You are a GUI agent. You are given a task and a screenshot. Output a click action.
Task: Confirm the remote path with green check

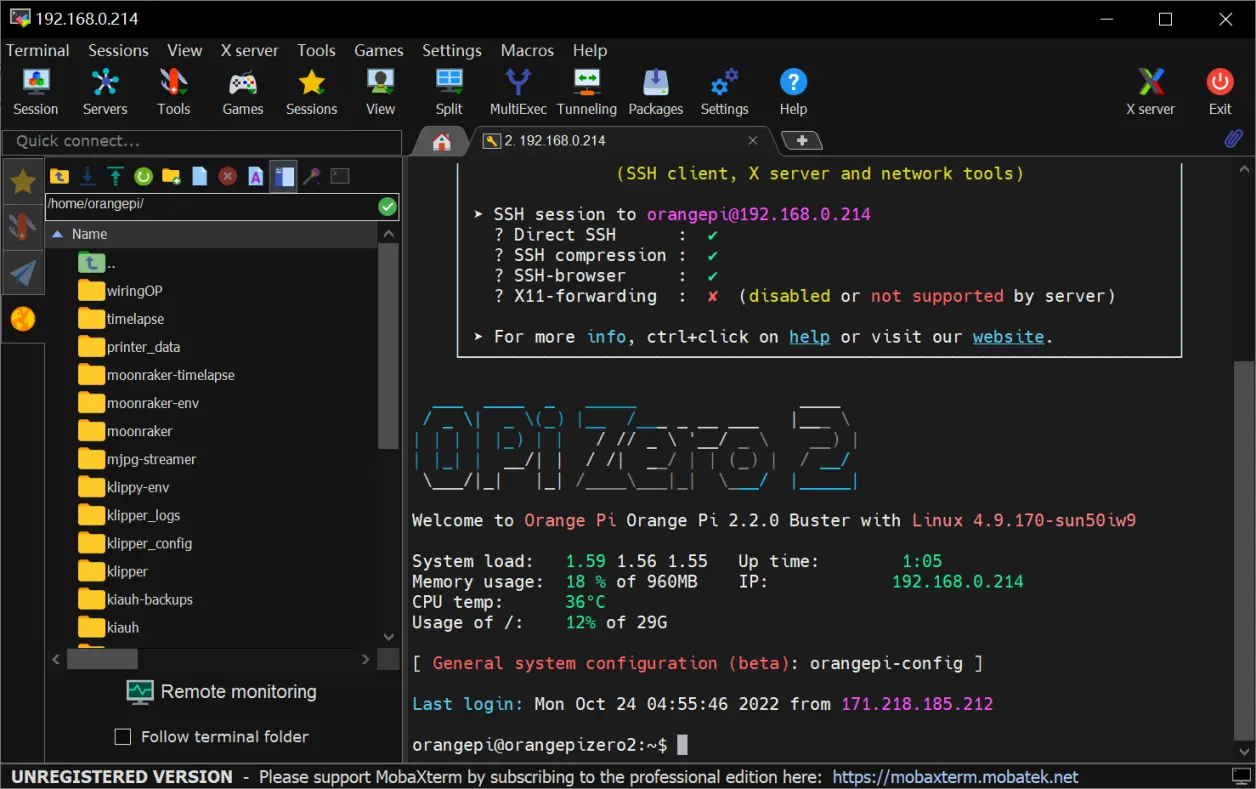[x=388, y=207]
